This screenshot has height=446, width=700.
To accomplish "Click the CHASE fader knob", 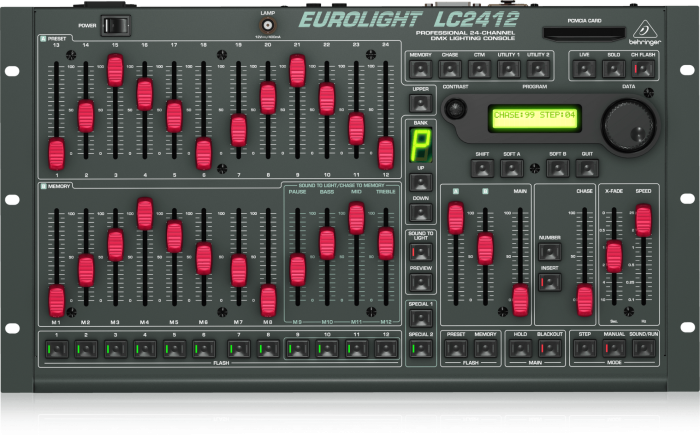I will [x=585, y=300].
